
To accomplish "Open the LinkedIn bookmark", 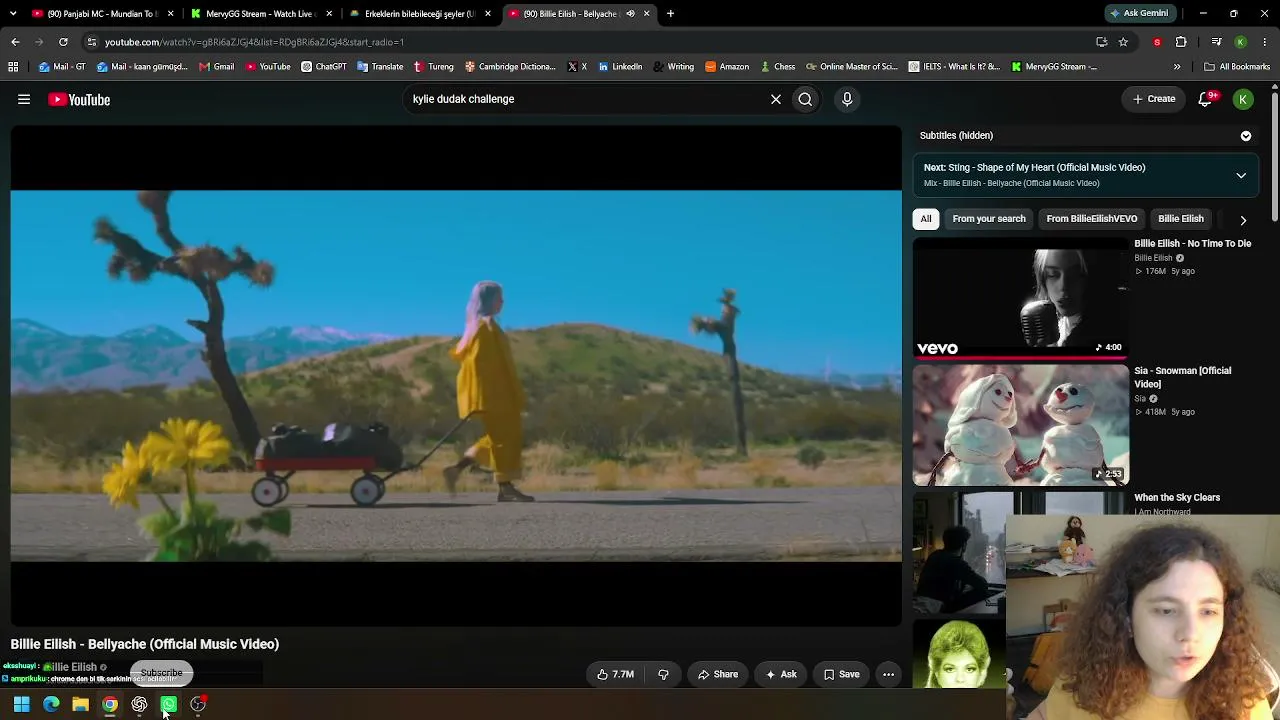I will tap(620, 67).
